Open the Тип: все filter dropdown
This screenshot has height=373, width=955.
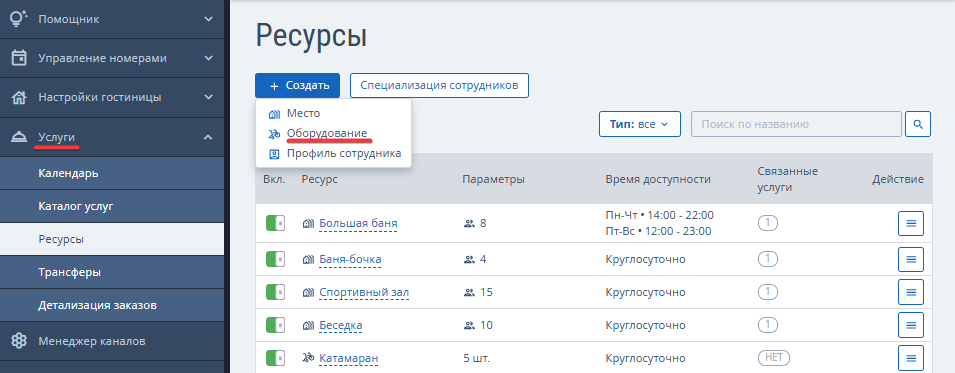[640, 124]
